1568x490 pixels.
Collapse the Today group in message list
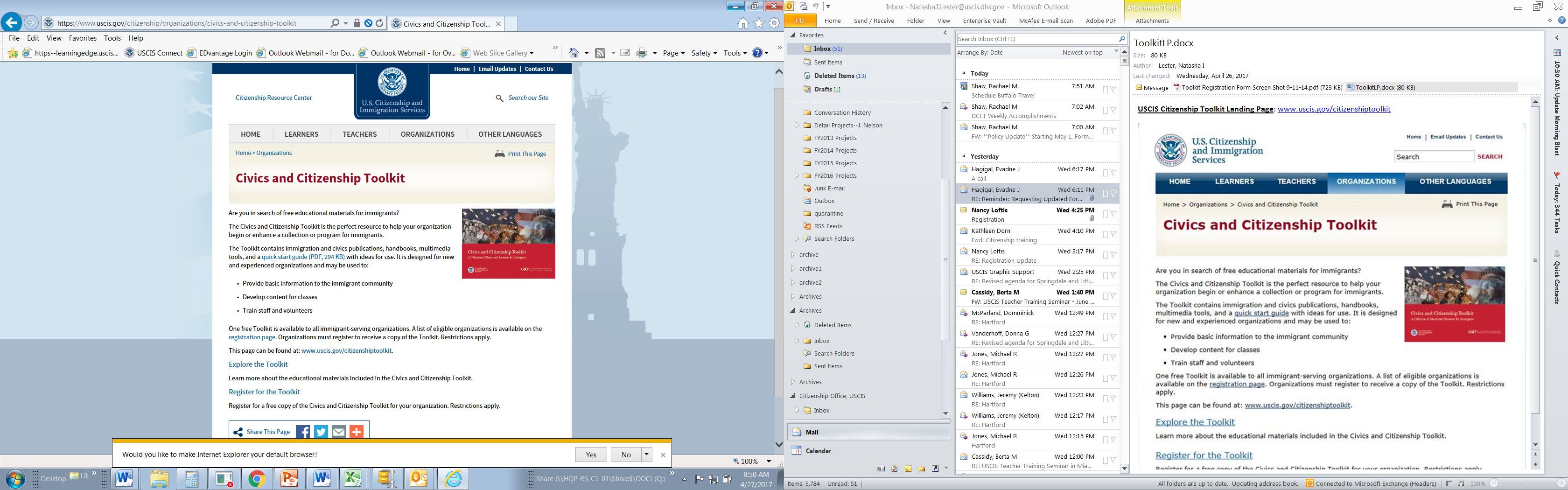964,74
